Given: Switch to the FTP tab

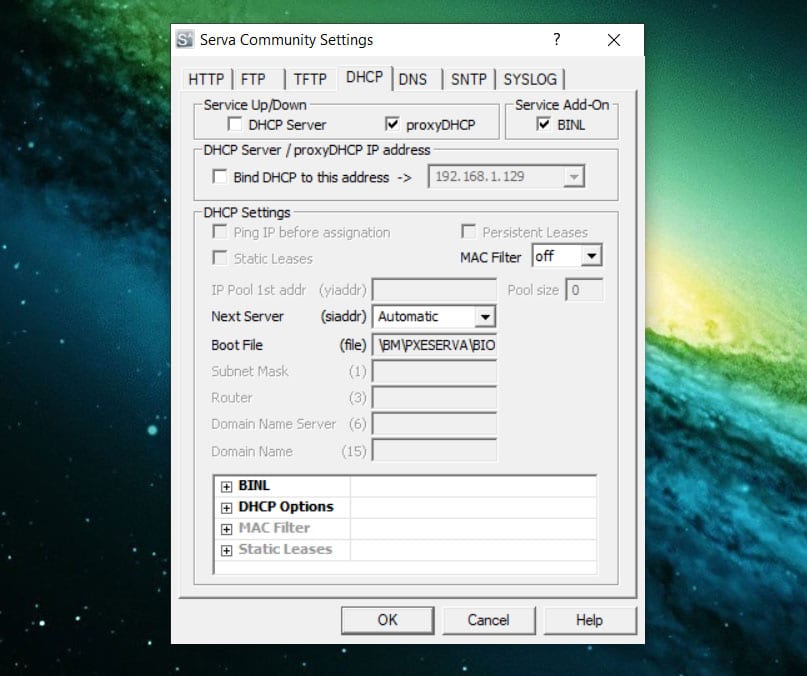Looking at the screenshot, I should [x=253, y=79].
